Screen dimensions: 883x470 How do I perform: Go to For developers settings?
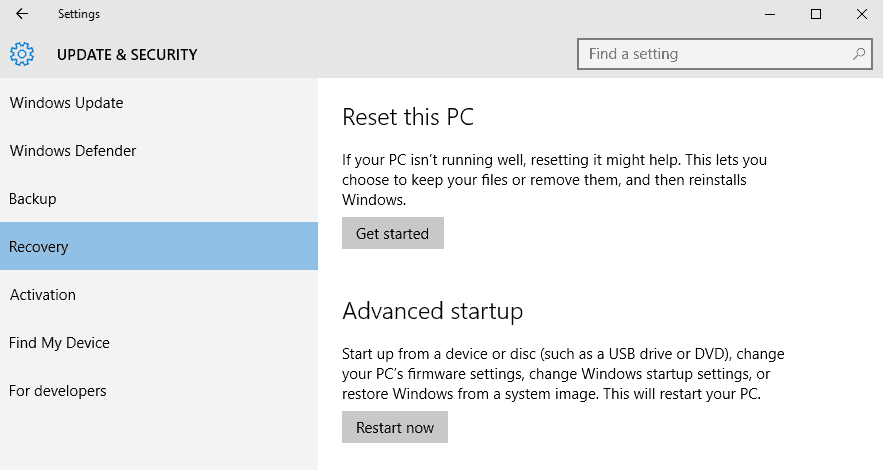pyautogui.click(x=159, y=391)
